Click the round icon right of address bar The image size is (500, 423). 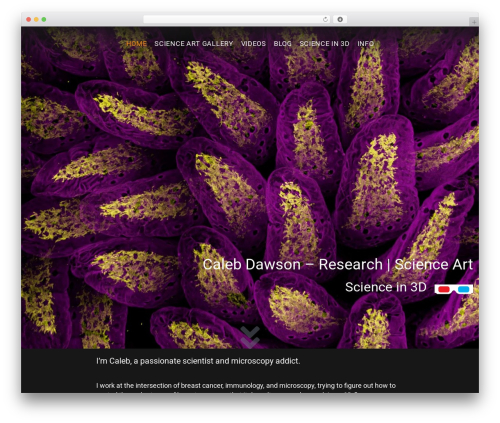click(x=340, y=19)
